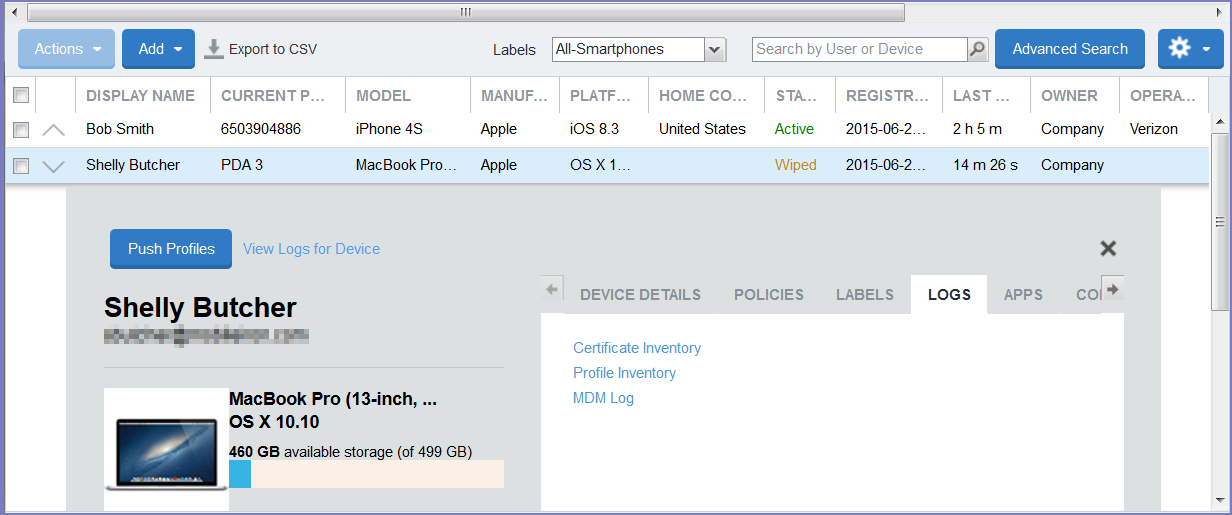
Task: Expand the Bob Smith row chevron
Action: (54, 130)
